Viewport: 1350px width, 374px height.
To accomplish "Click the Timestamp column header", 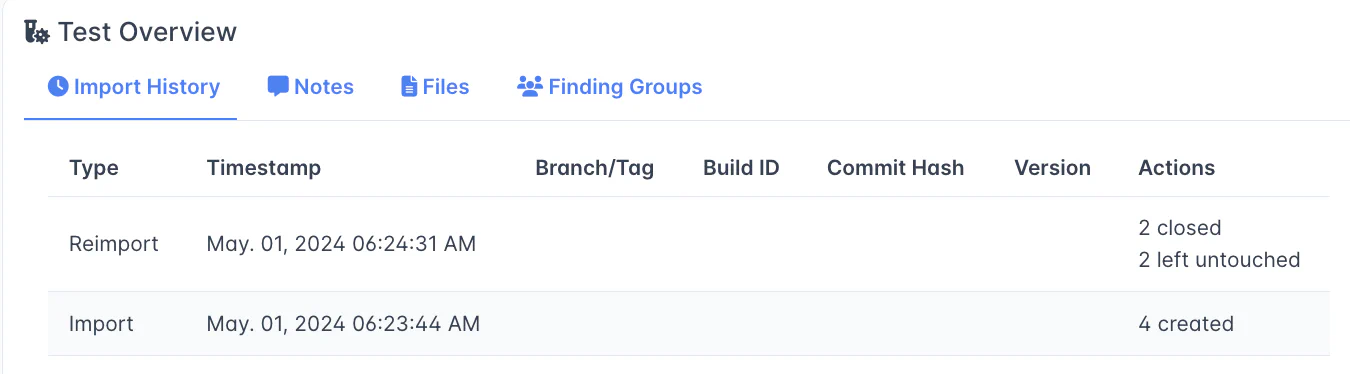I will point(264,168).
